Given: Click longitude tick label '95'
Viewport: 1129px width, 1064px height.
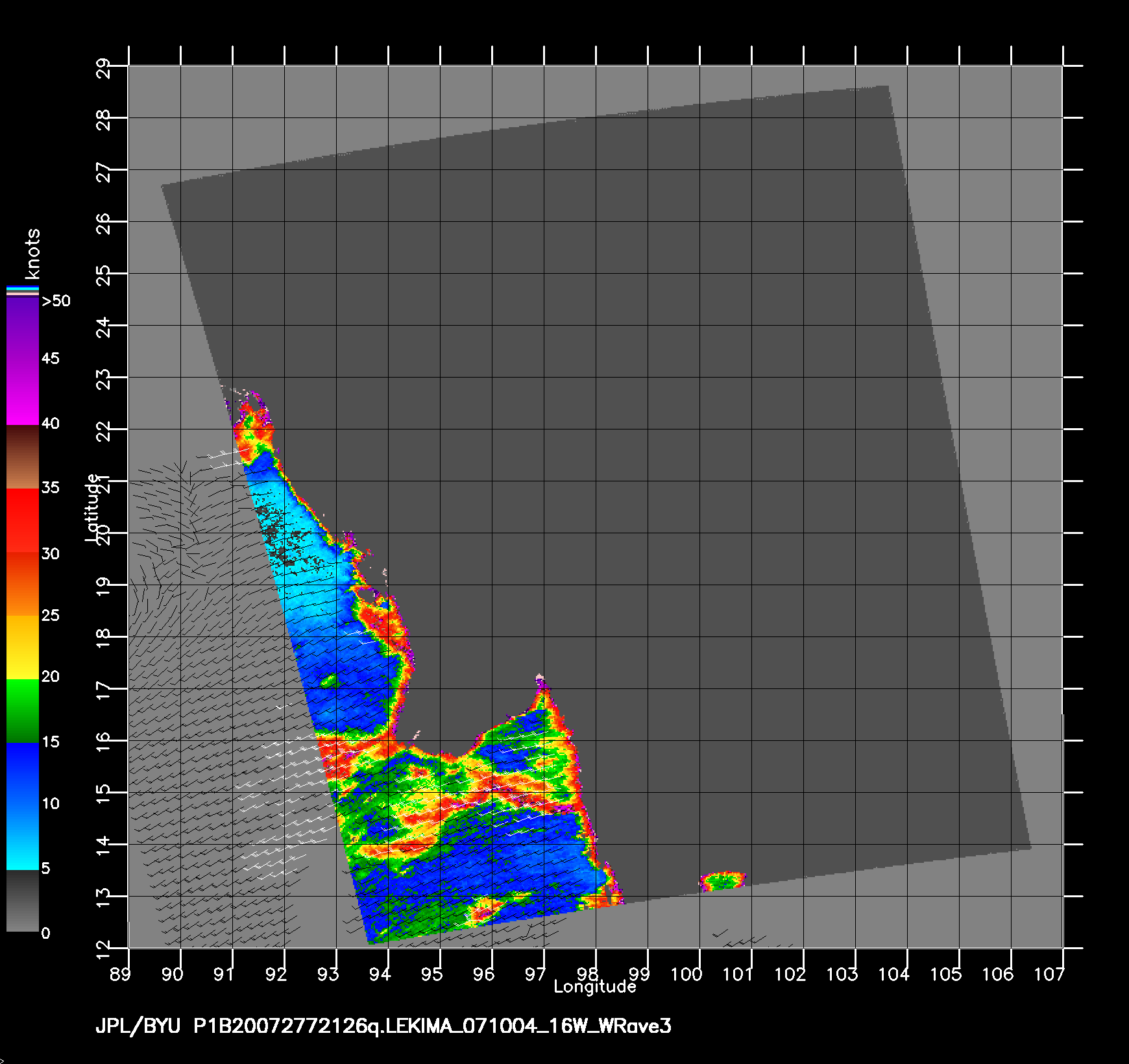Looking at the screenshot, I should coord(431,974).
